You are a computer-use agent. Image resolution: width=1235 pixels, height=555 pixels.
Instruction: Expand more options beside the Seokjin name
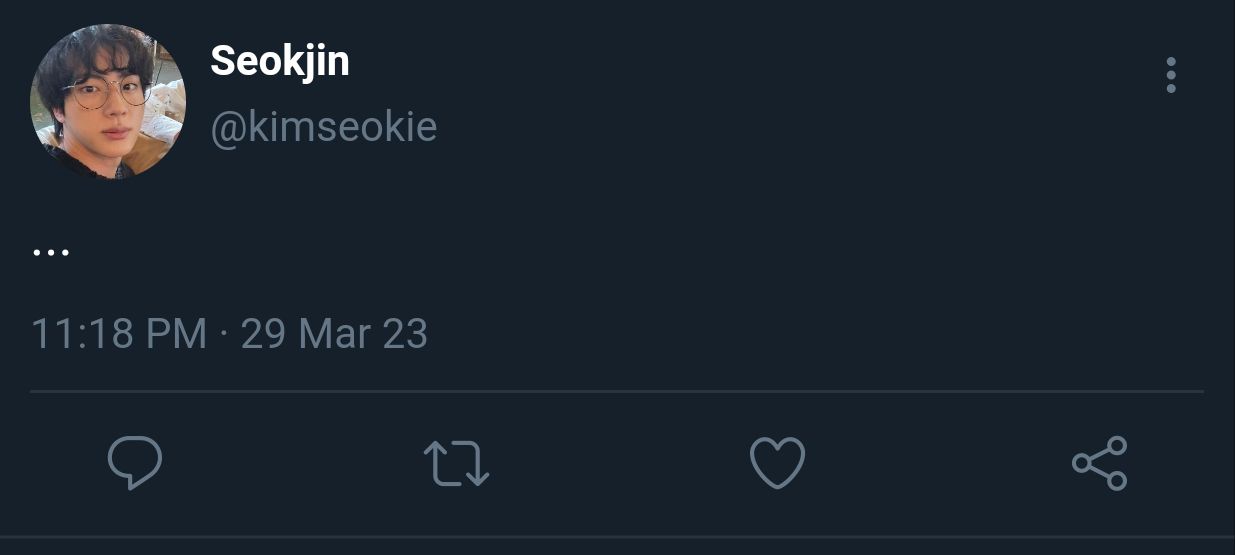[x=1171, y=75]
